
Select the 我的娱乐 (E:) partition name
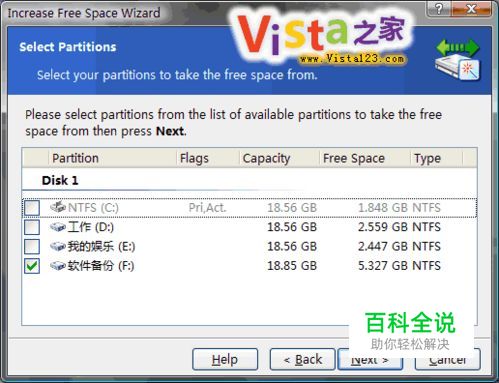101,247
